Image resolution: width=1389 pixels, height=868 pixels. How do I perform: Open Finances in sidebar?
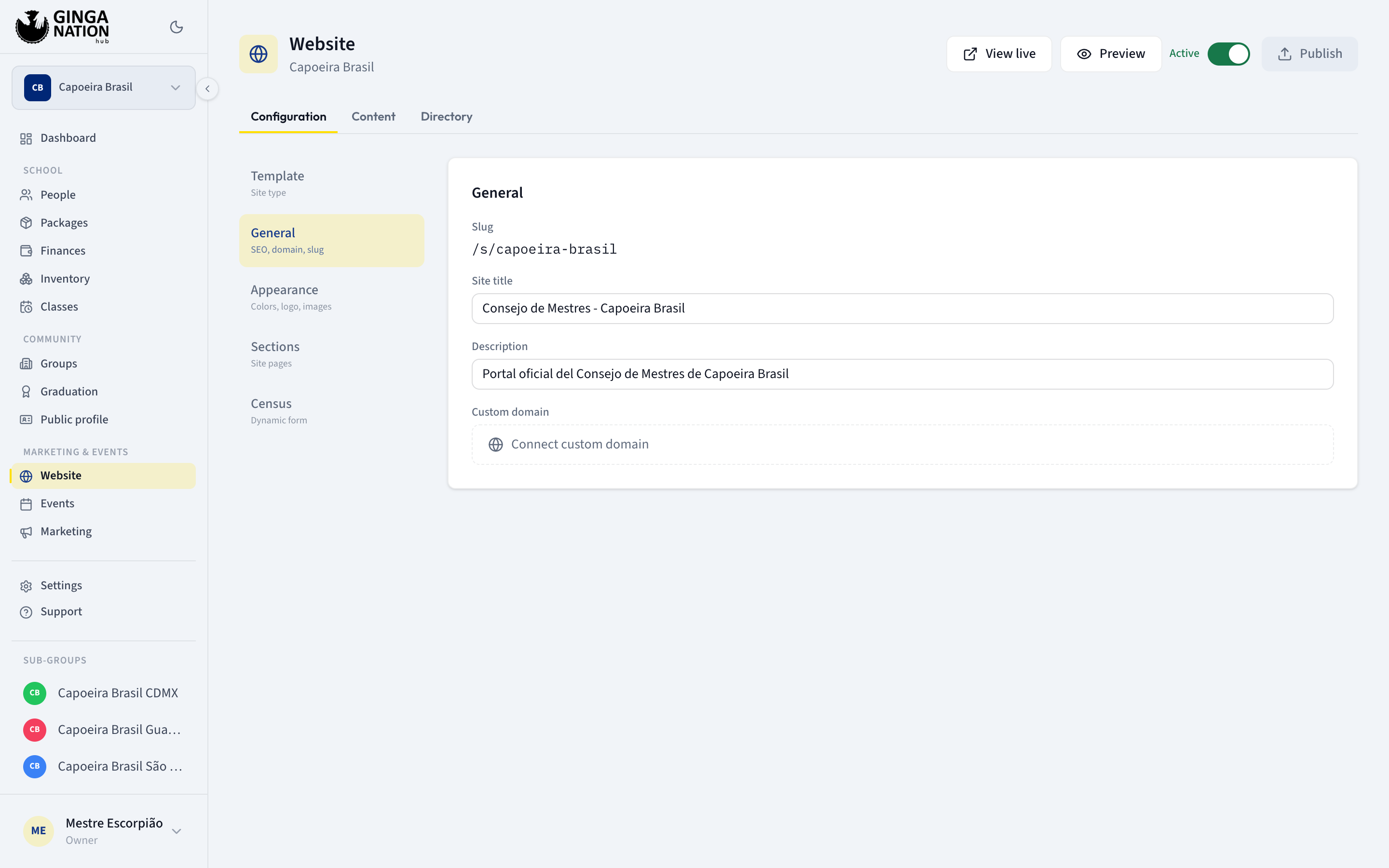pyautogui.click(x=103, y=251)
